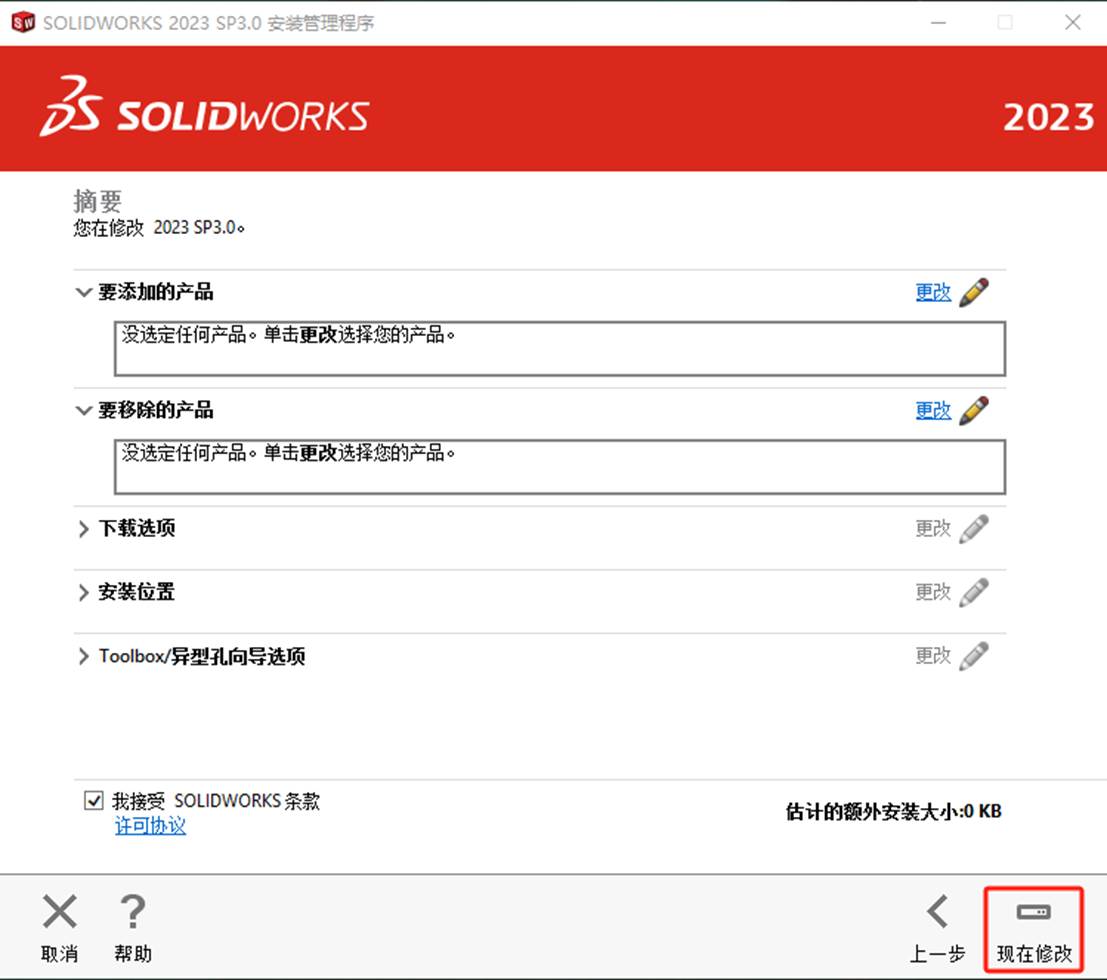Click disabled 更改 link in 安装位置 row
1107x980 pixels.
coord(933,592)
